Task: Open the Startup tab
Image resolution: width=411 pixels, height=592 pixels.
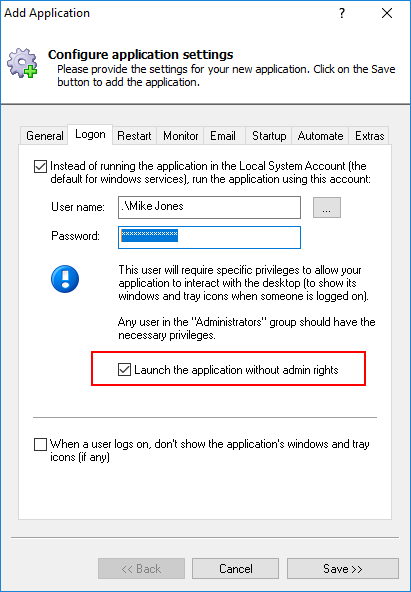Action: point(269,136)
